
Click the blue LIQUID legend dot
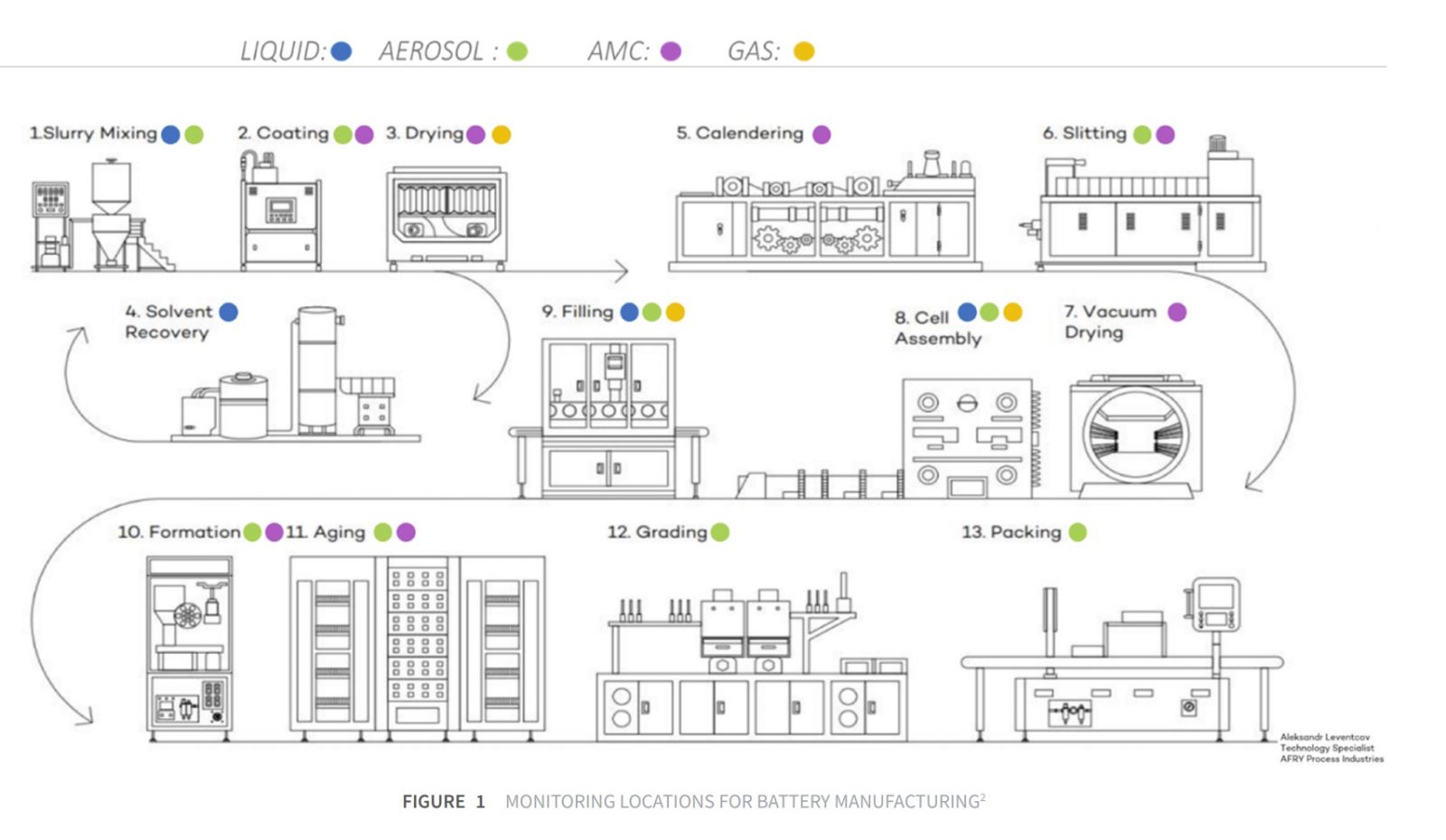(342, 51)
